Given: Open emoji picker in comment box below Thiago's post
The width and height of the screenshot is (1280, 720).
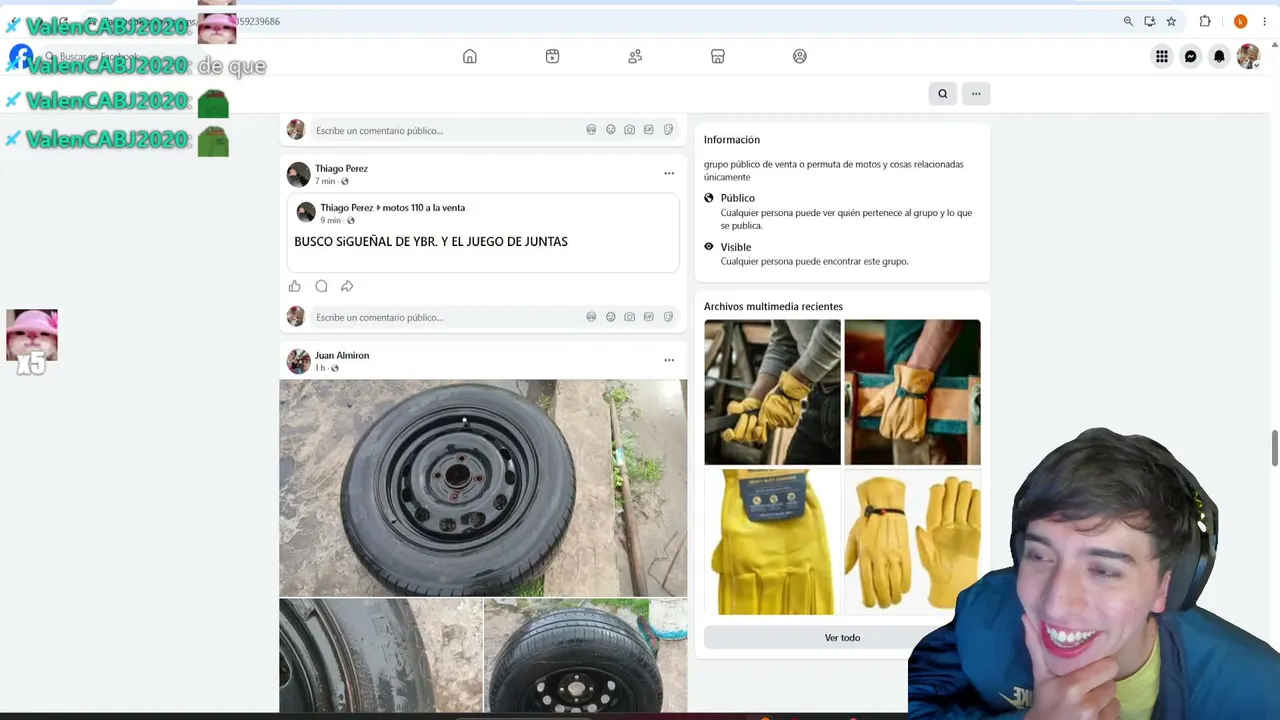Looking at the screenshot, I should coord(610,317).
